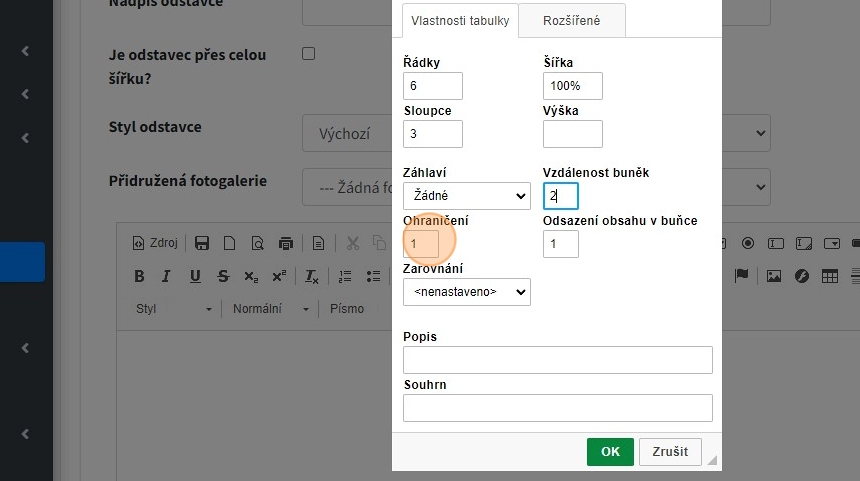
Task: Click the Bold formatting icon
Action: (x=140, y=276)
